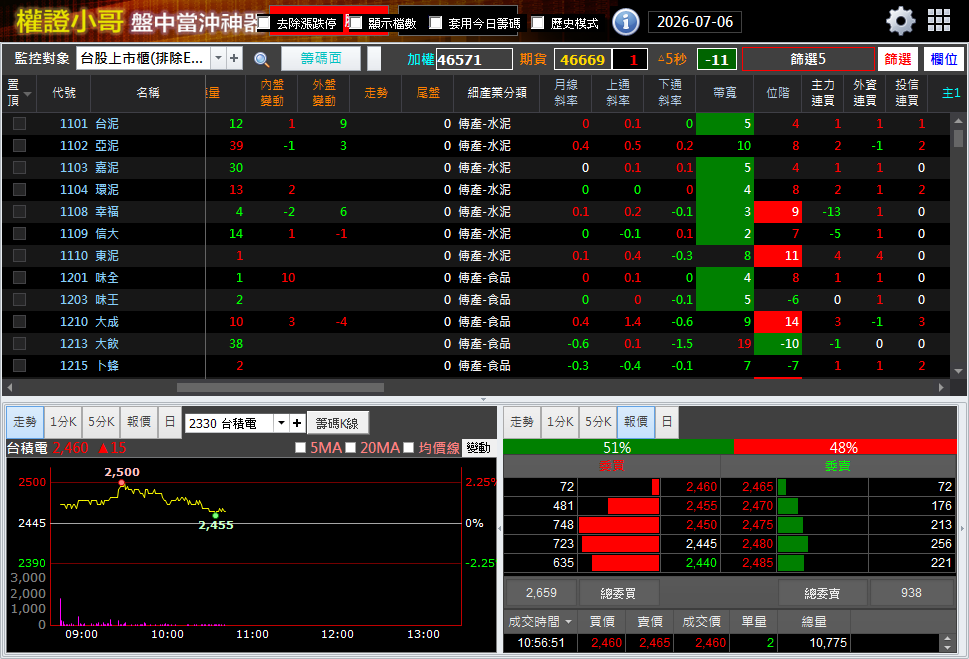Enable the 均價線 checkbox
Image resolution: width=969 pixels, height=659 pixels.
tap(408, 448)
